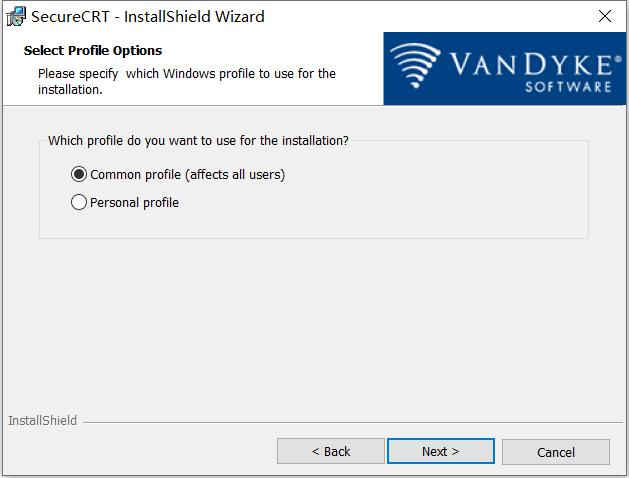The image size is (629, 478).
Task: Click the 'Which profile do you want' group label
Action: point(198,141)
